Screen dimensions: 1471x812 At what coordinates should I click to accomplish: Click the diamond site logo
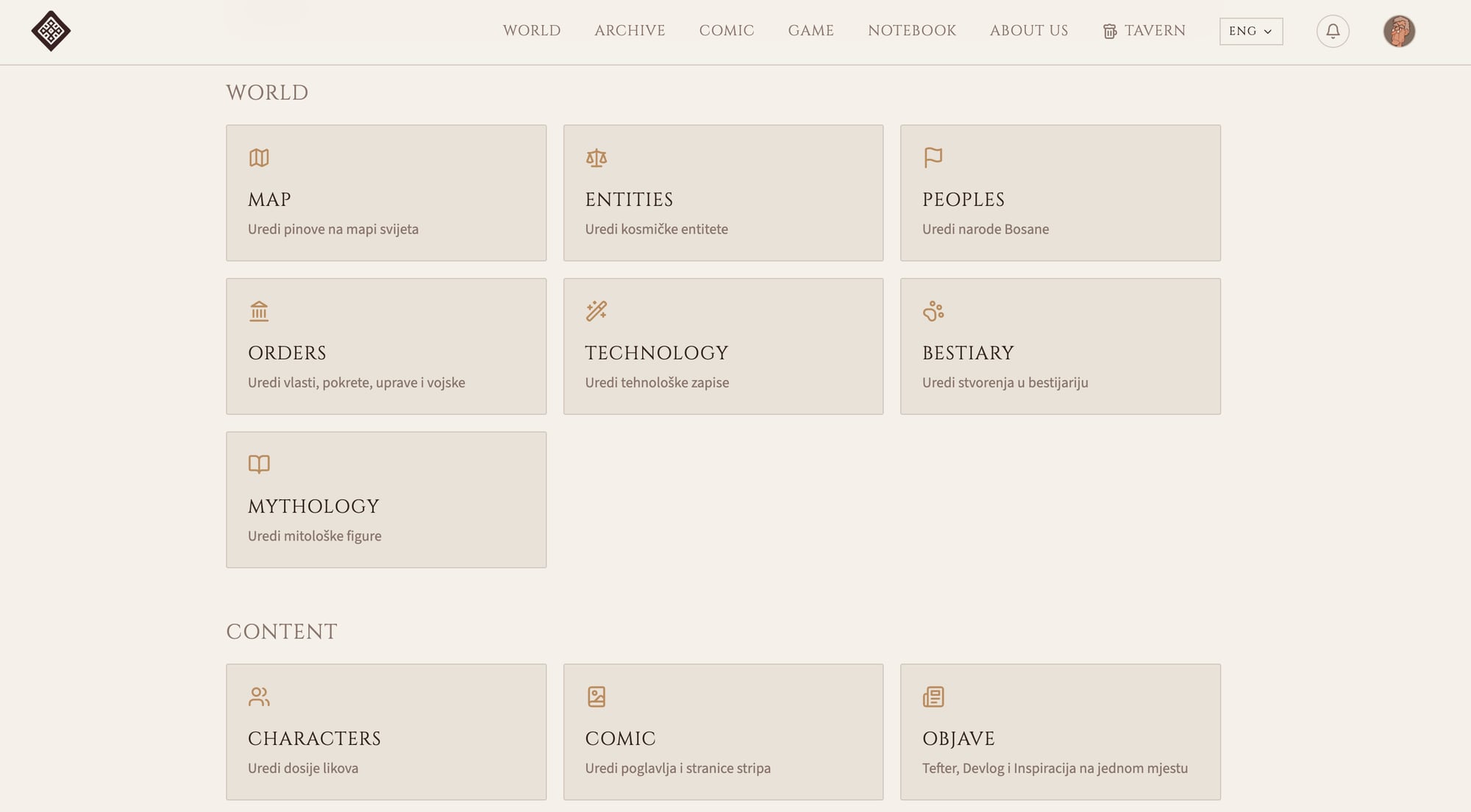point(51,31)
